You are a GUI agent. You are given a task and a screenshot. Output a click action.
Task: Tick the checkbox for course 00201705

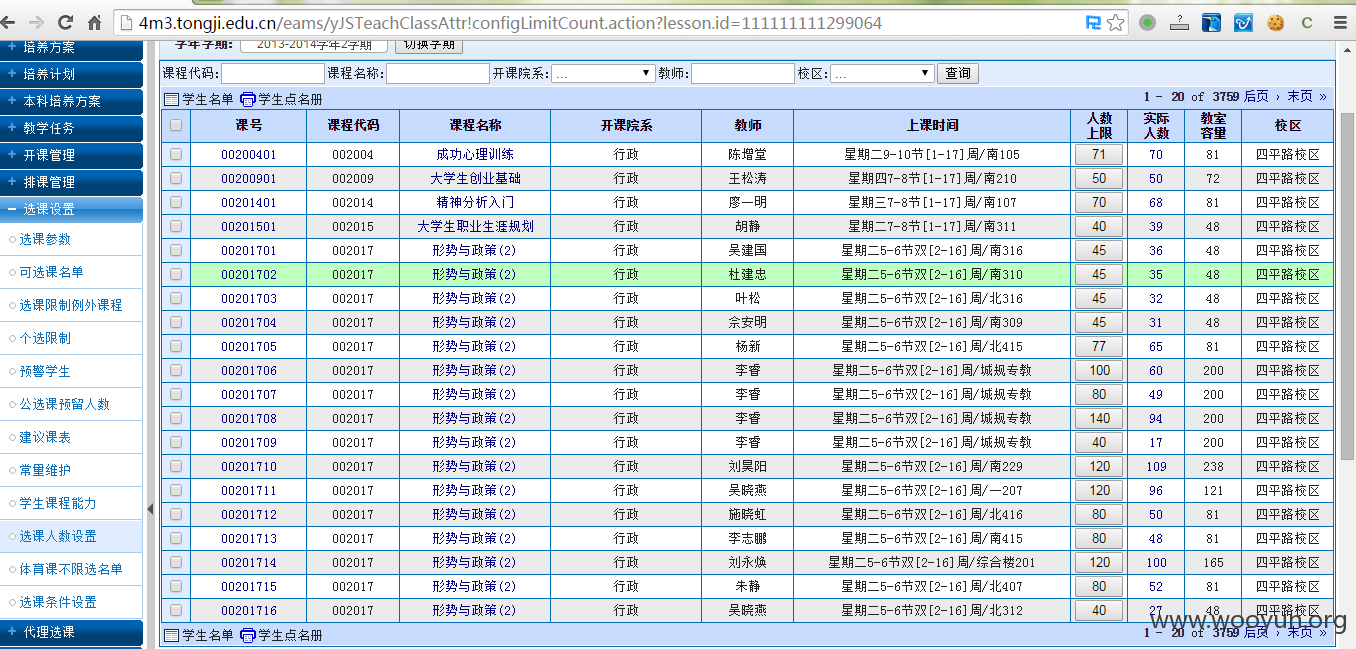pyautogui.click(x=176, y=346)
